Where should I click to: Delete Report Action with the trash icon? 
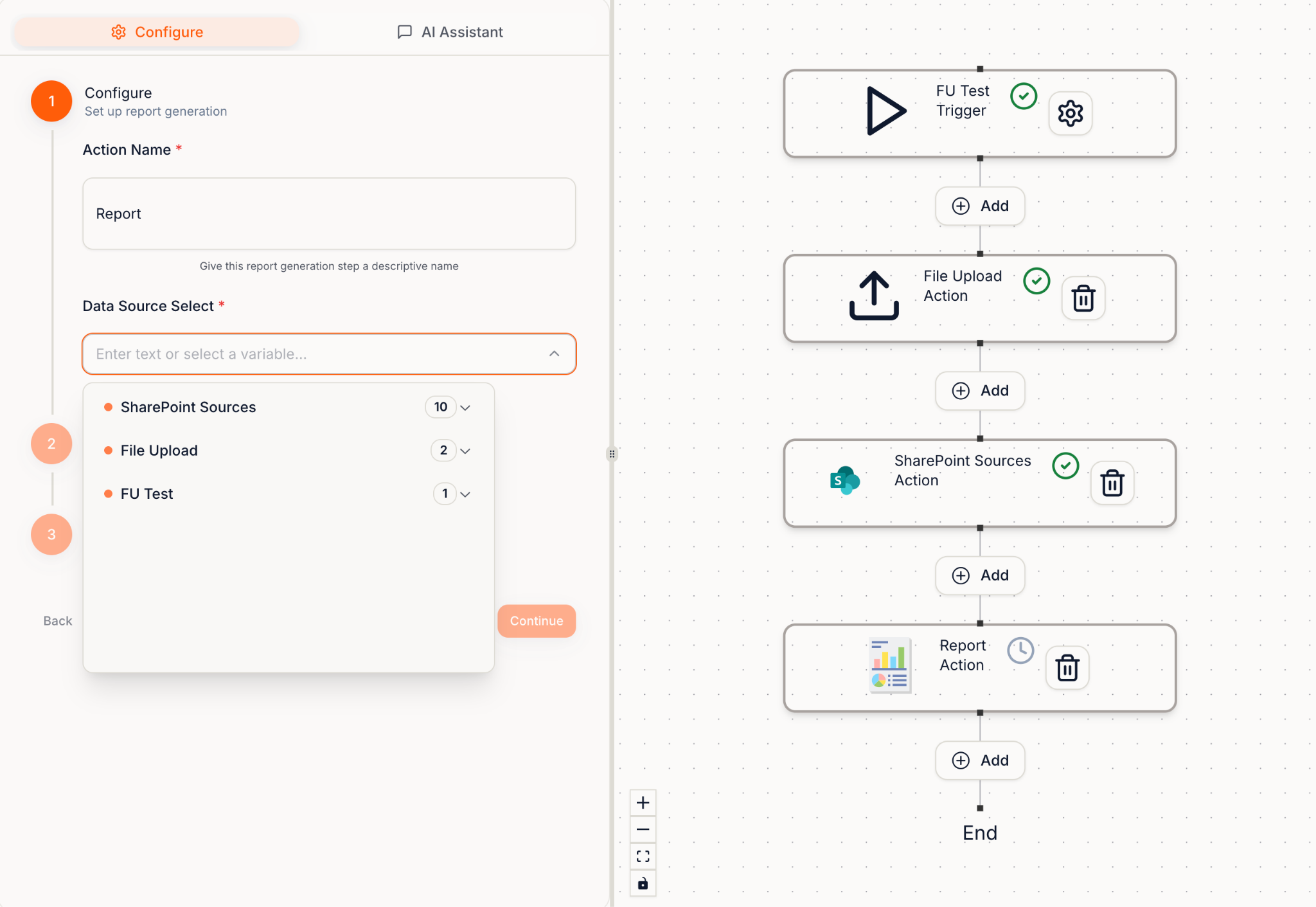point(1067,668)
